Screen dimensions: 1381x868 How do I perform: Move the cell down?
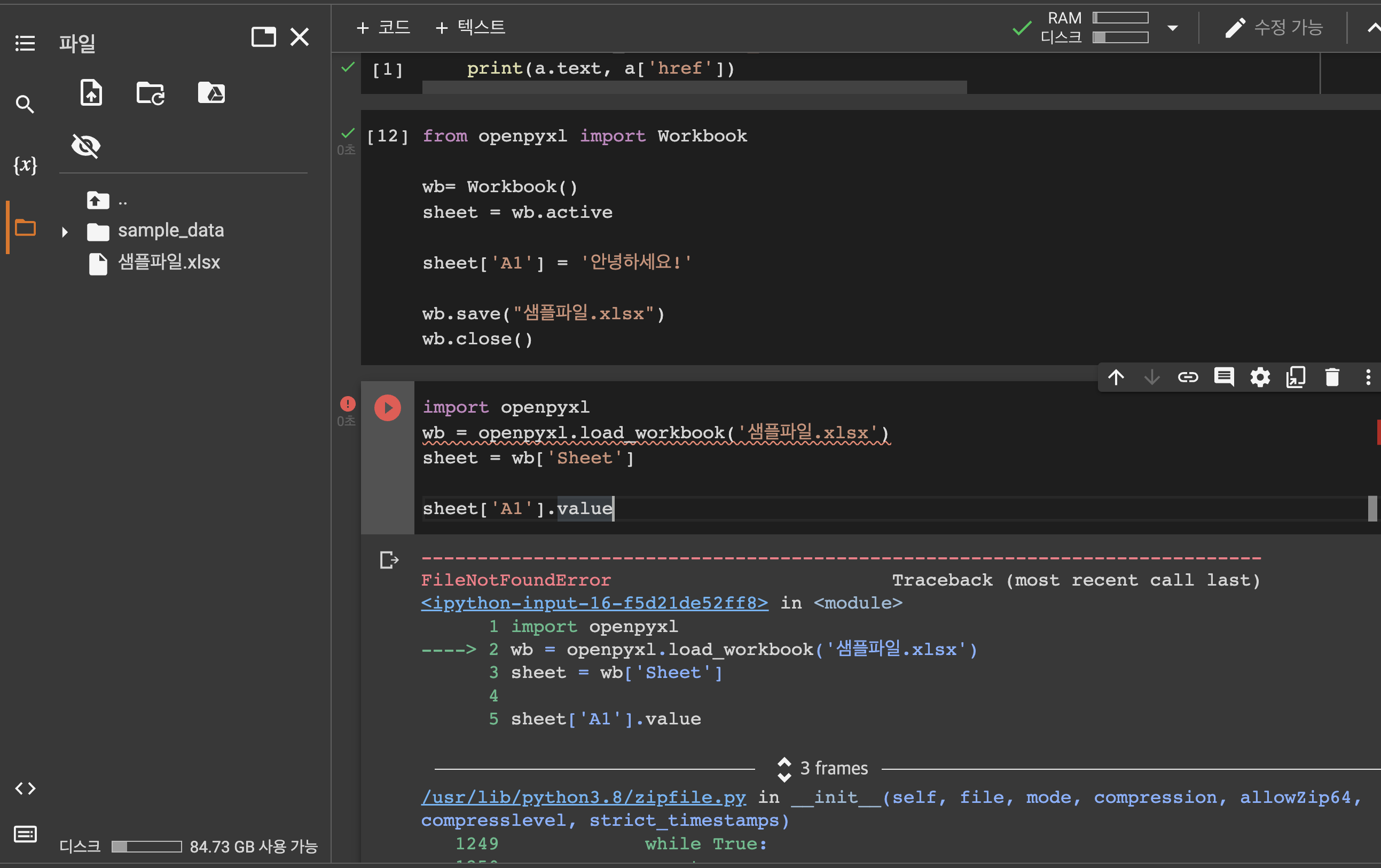1151,377
